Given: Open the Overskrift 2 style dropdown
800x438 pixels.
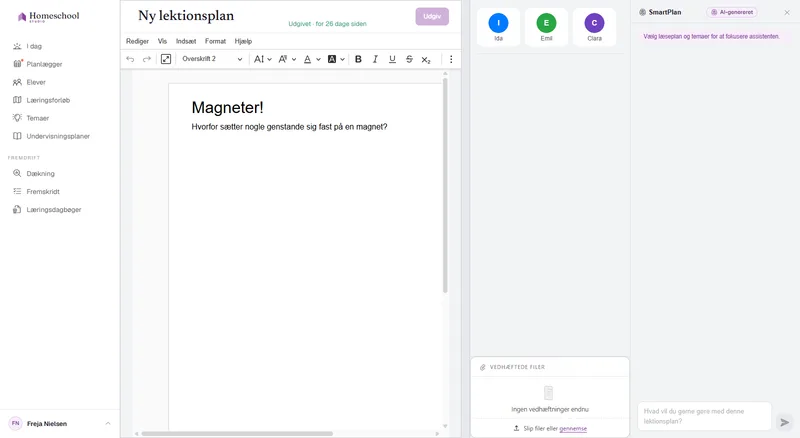Looking at the screenshot, I should pos(212,59).
